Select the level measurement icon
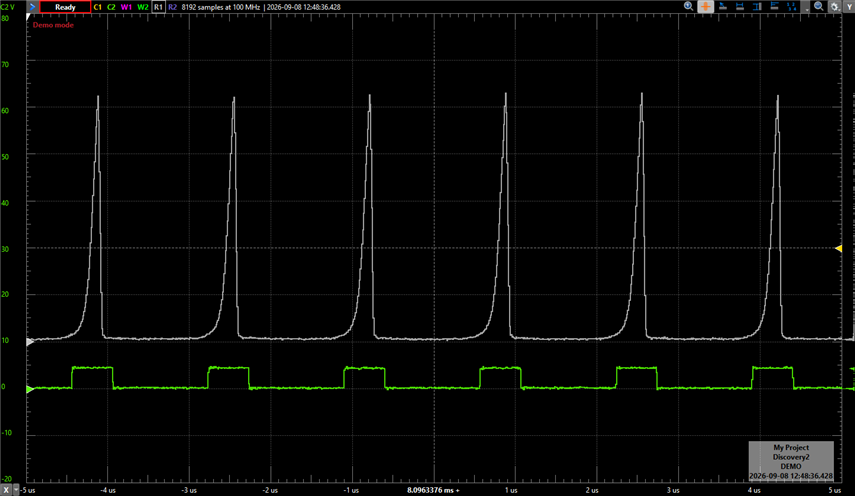855x496 pixels. [x=774, y=7]
